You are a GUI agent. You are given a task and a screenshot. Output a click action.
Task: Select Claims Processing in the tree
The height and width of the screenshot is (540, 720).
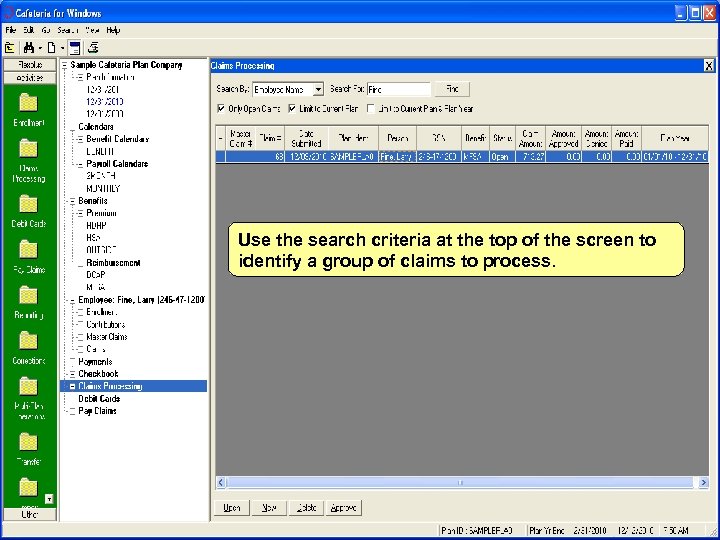click(110, 386)
